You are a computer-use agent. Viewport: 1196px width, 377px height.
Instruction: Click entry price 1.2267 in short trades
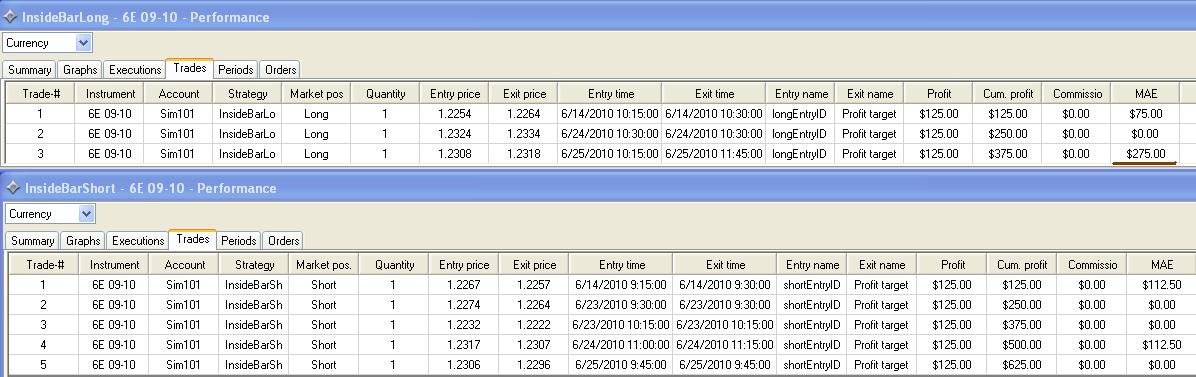pyautogui.click(x=464, y=285)
